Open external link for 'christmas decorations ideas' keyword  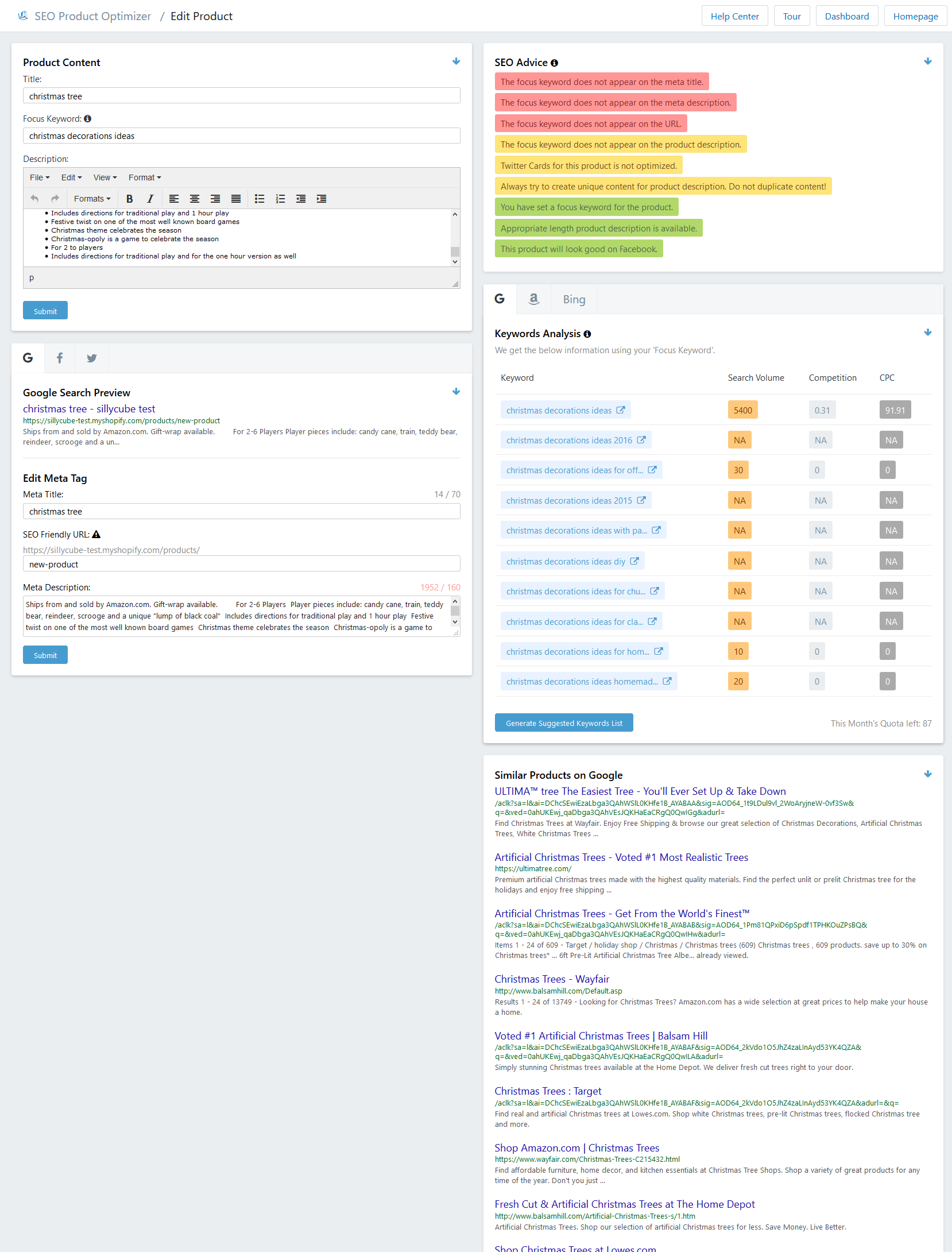pyautogui.click(x=621, y=410)
